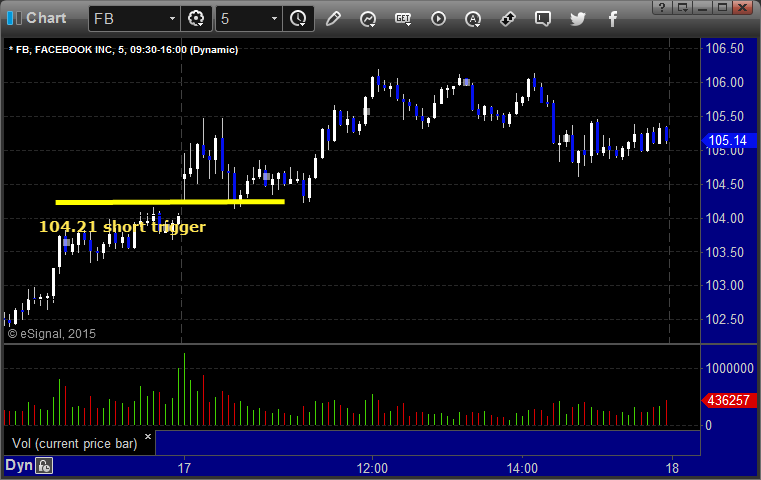Image resolution: width=761 pixels, height=480 pixels.
Task: Click the 103.50 price axis label
Action: 725,252
